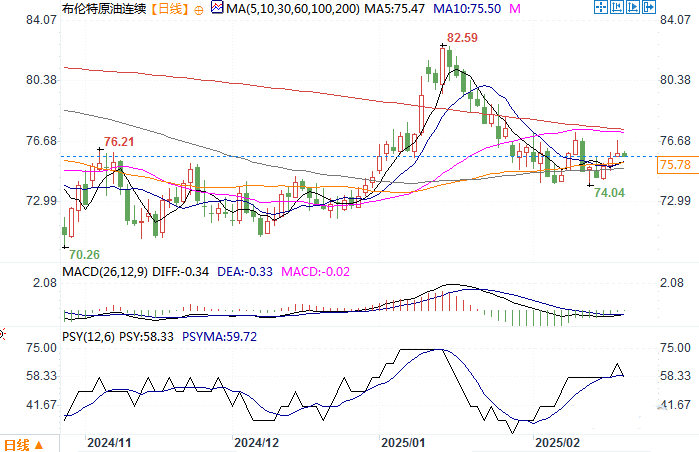Expand the 日线 period selector arrow
699x452 pixels.
click(39, 445)
